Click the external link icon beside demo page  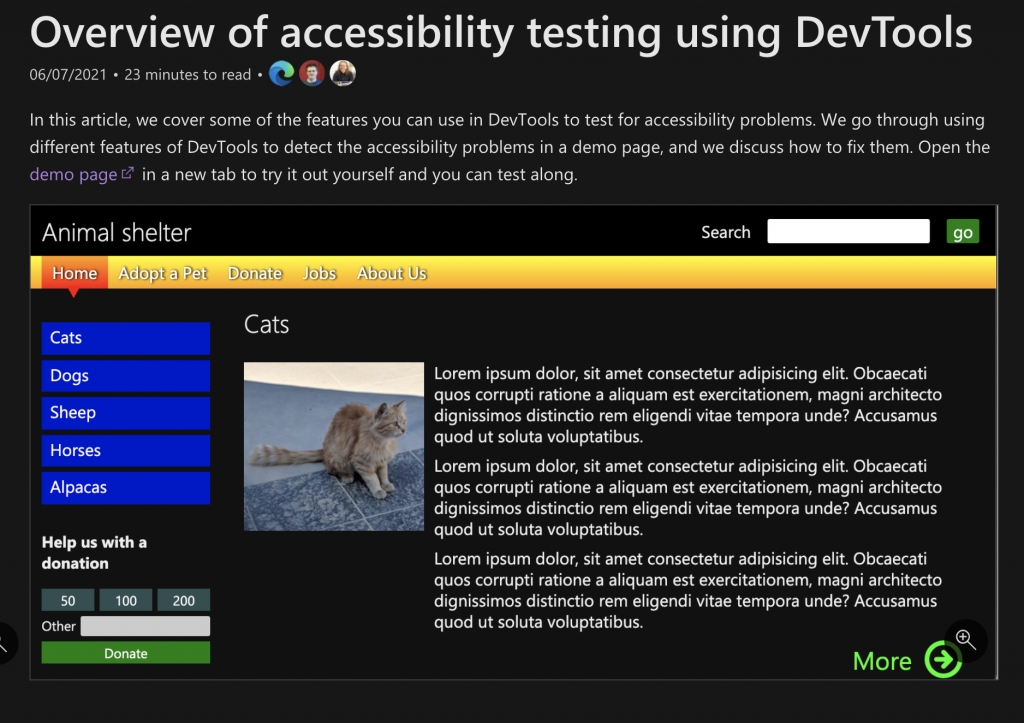[128, 173]
